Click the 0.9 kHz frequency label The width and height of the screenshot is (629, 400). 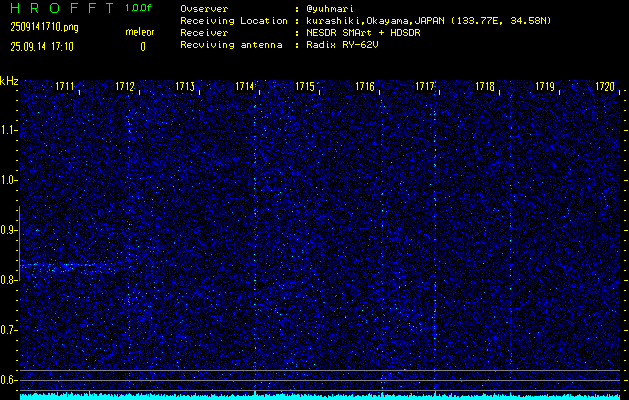coord(8,230)
